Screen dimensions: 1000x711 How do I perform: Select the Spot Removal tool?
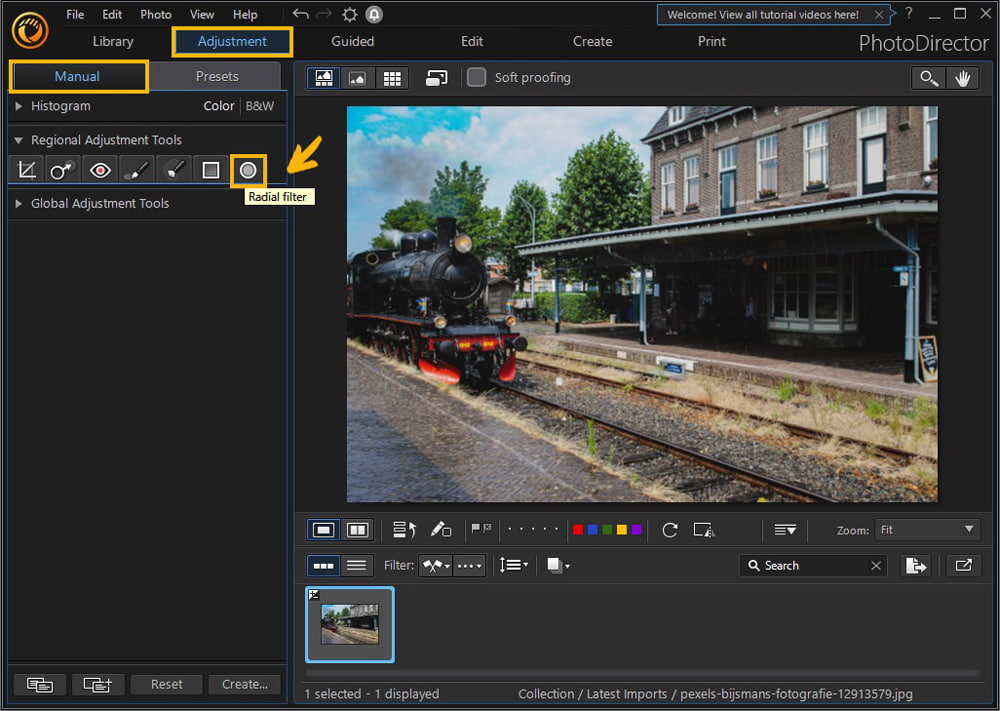pos(62,169)
